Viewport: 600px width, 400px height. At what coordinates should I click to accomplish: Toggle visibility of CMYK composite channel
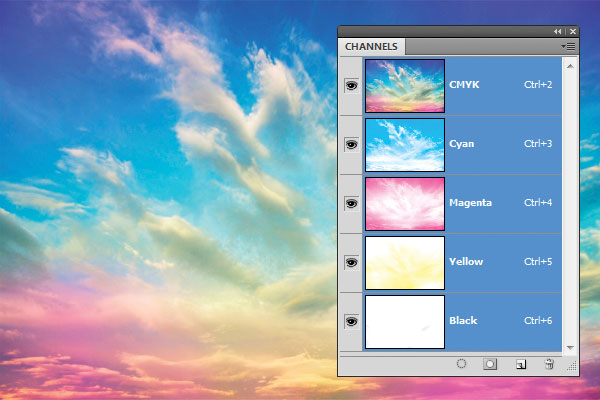tap(351, 85)
